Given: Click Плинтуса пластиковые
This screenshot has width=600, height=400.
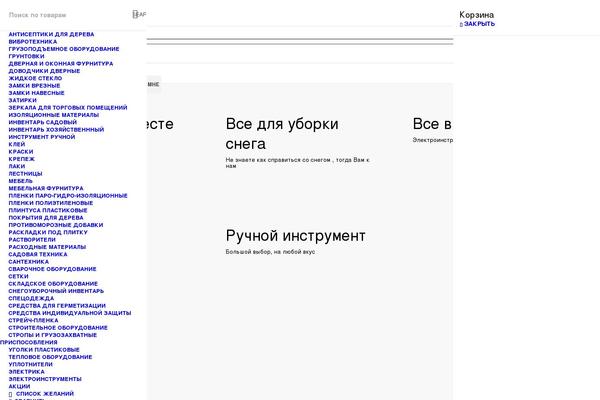Looking at the screenshot, I should click(48, 210).
